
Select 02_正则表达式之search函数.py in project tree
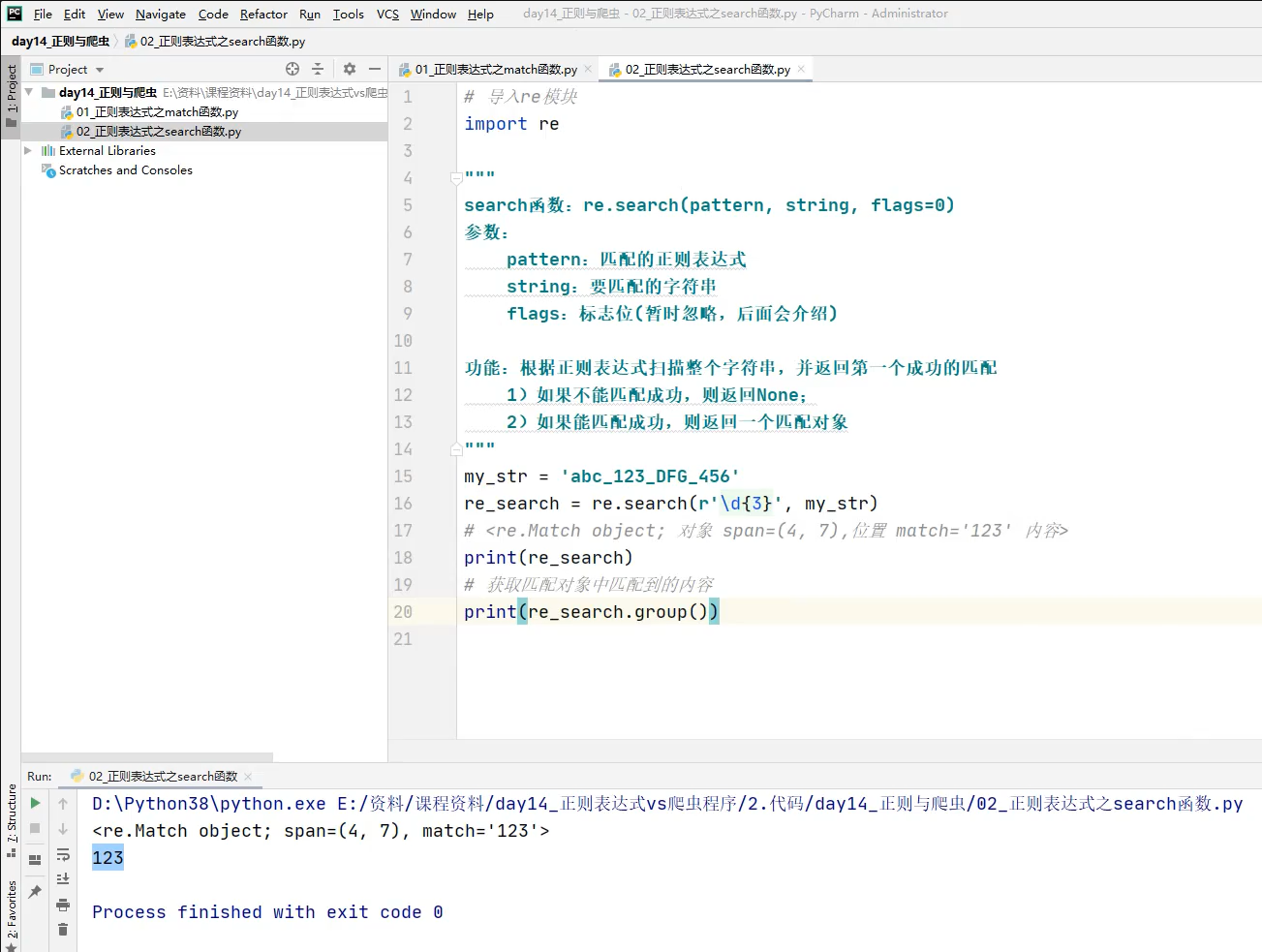point(150,131)
